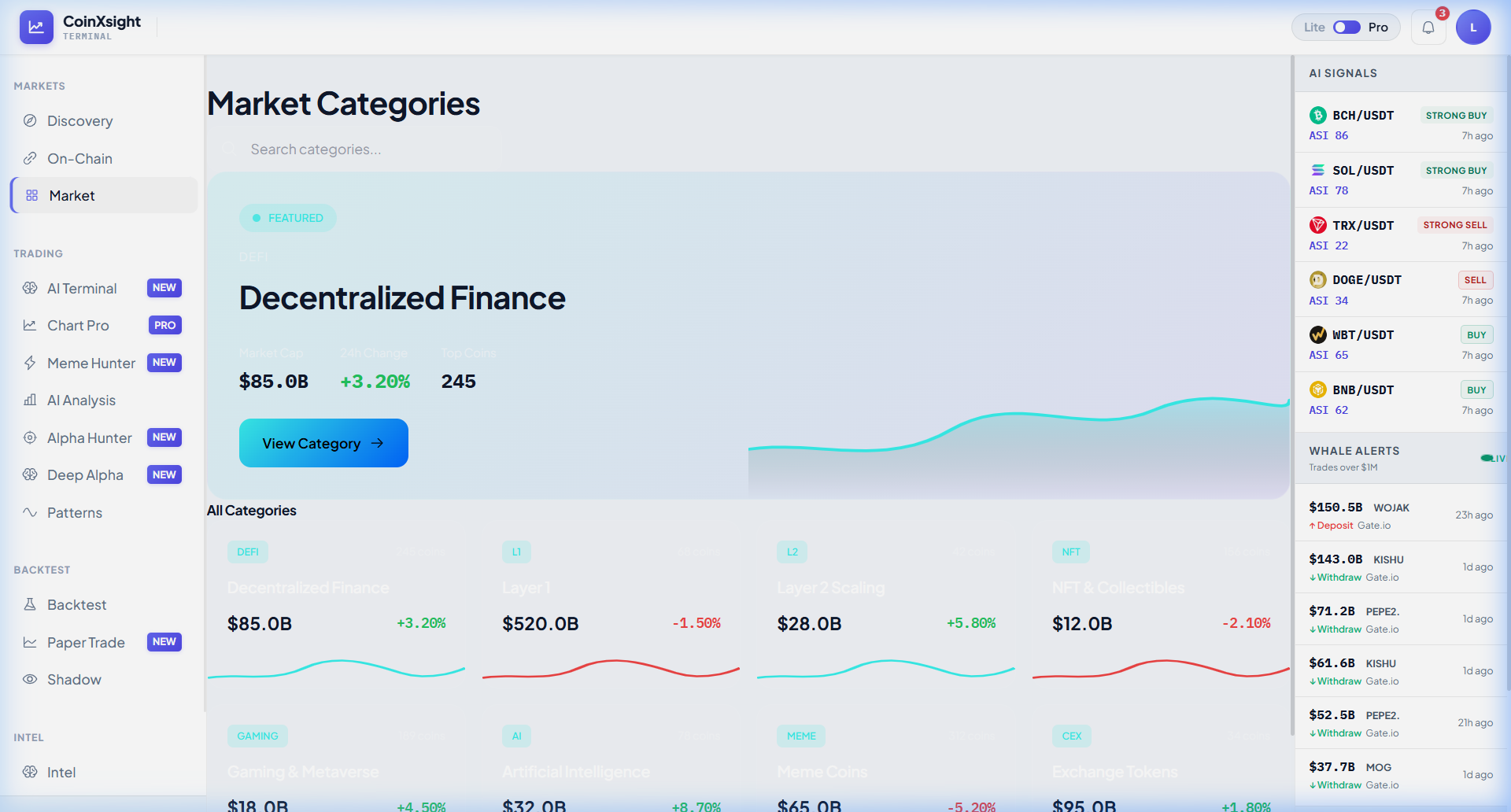This screenshot has height=812, width=1511.
Task: Open the Discovery menu item
Action: point(104,120)
